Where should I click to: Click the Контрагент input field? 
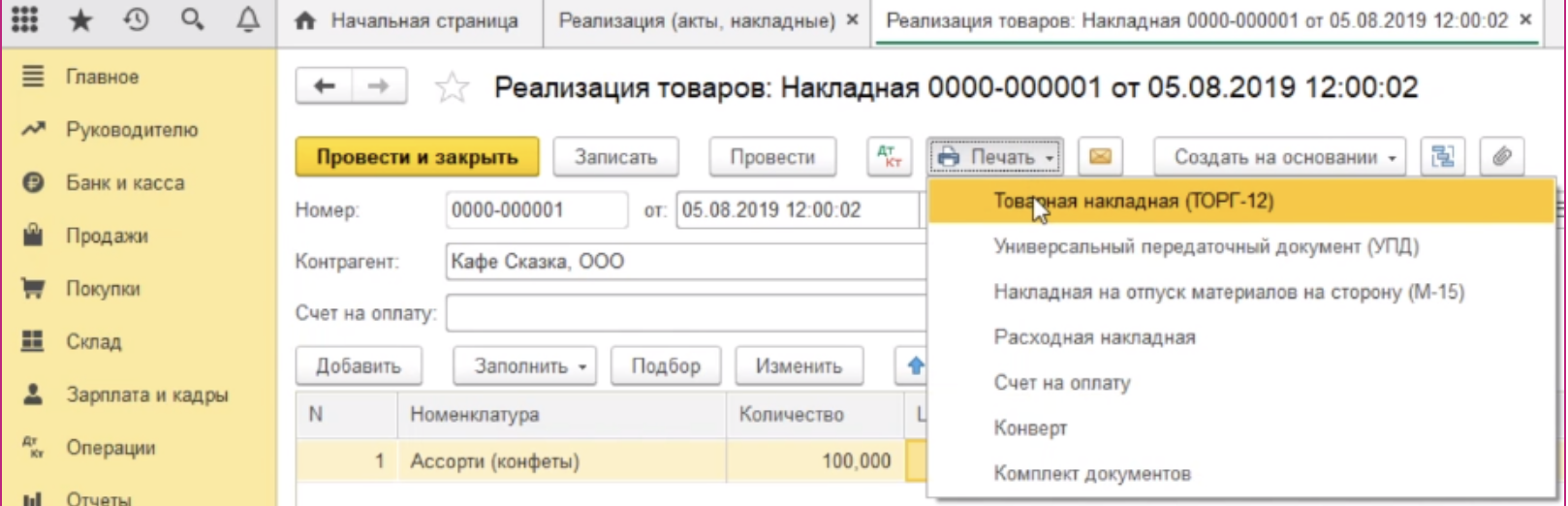(x=683, y=262)
